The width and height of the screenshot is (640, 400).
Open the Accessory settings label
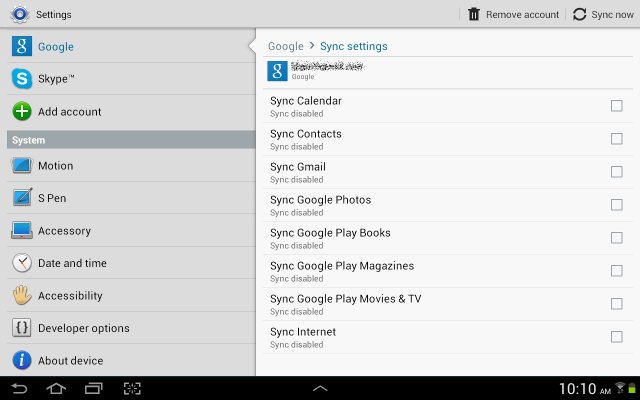64,231
